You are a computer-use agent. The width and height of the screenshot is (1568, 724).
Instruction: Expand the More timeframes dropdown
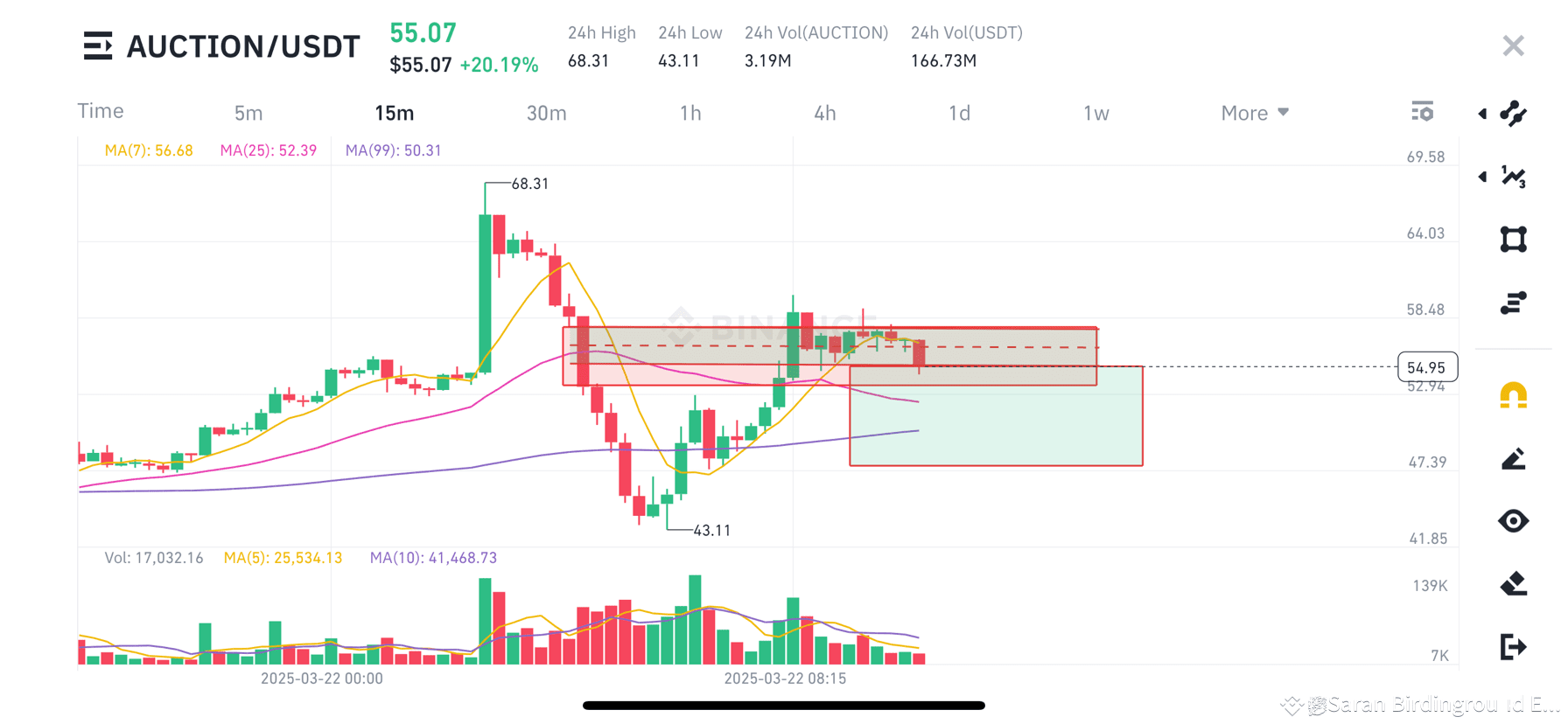[1255, 113]
